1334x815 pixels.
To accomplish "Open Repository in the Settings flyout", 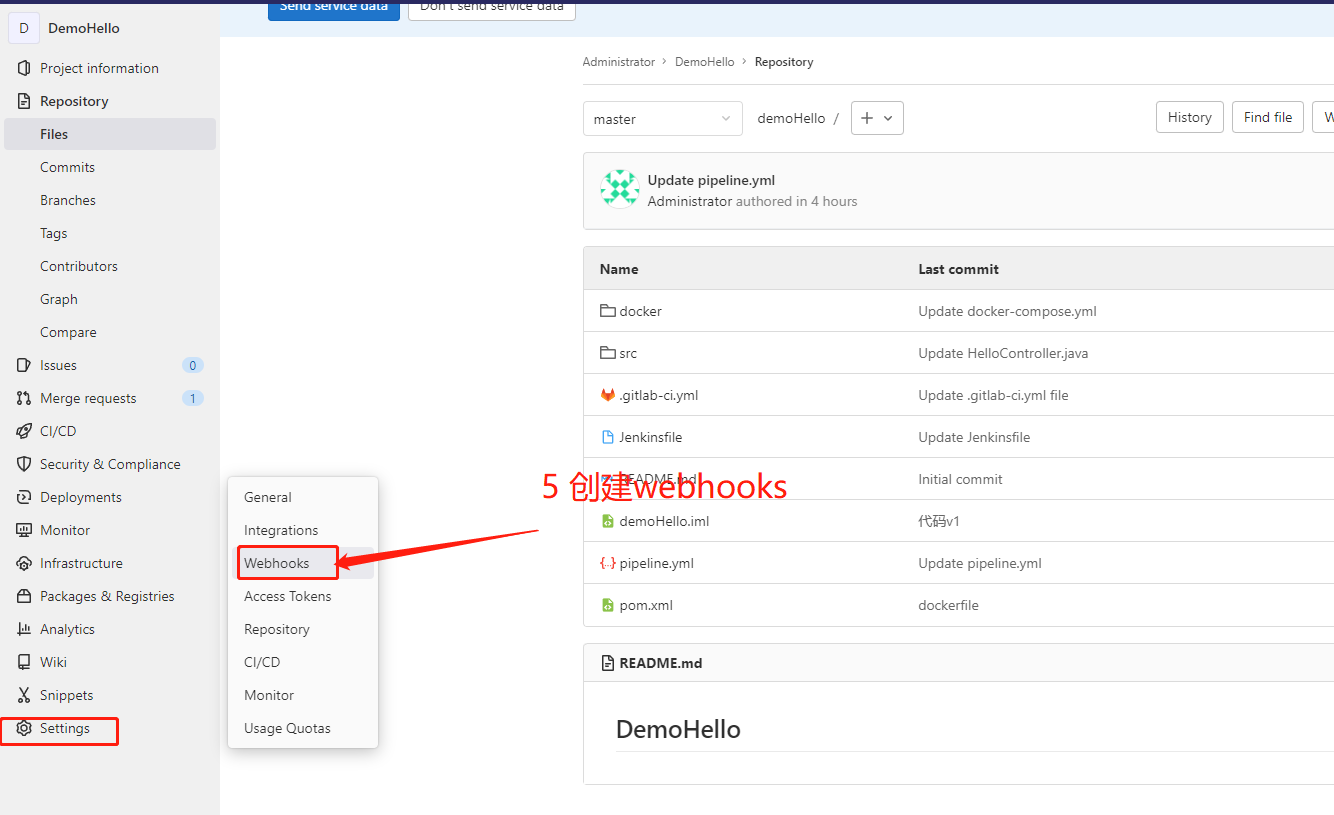I will pyautogui.click(x=277, y=629).
